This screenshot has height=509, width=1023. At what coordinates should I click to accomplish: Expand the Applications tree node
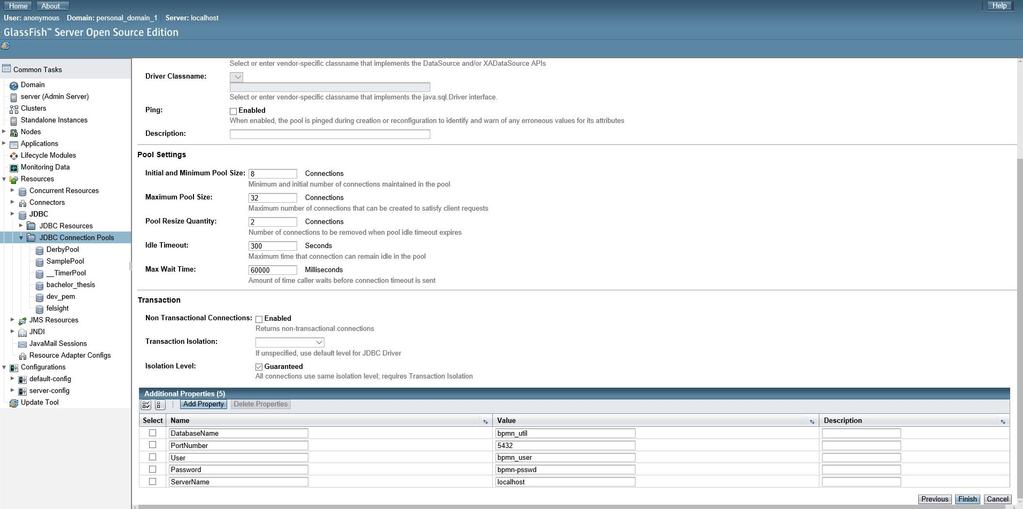click(x=4, y=144)
